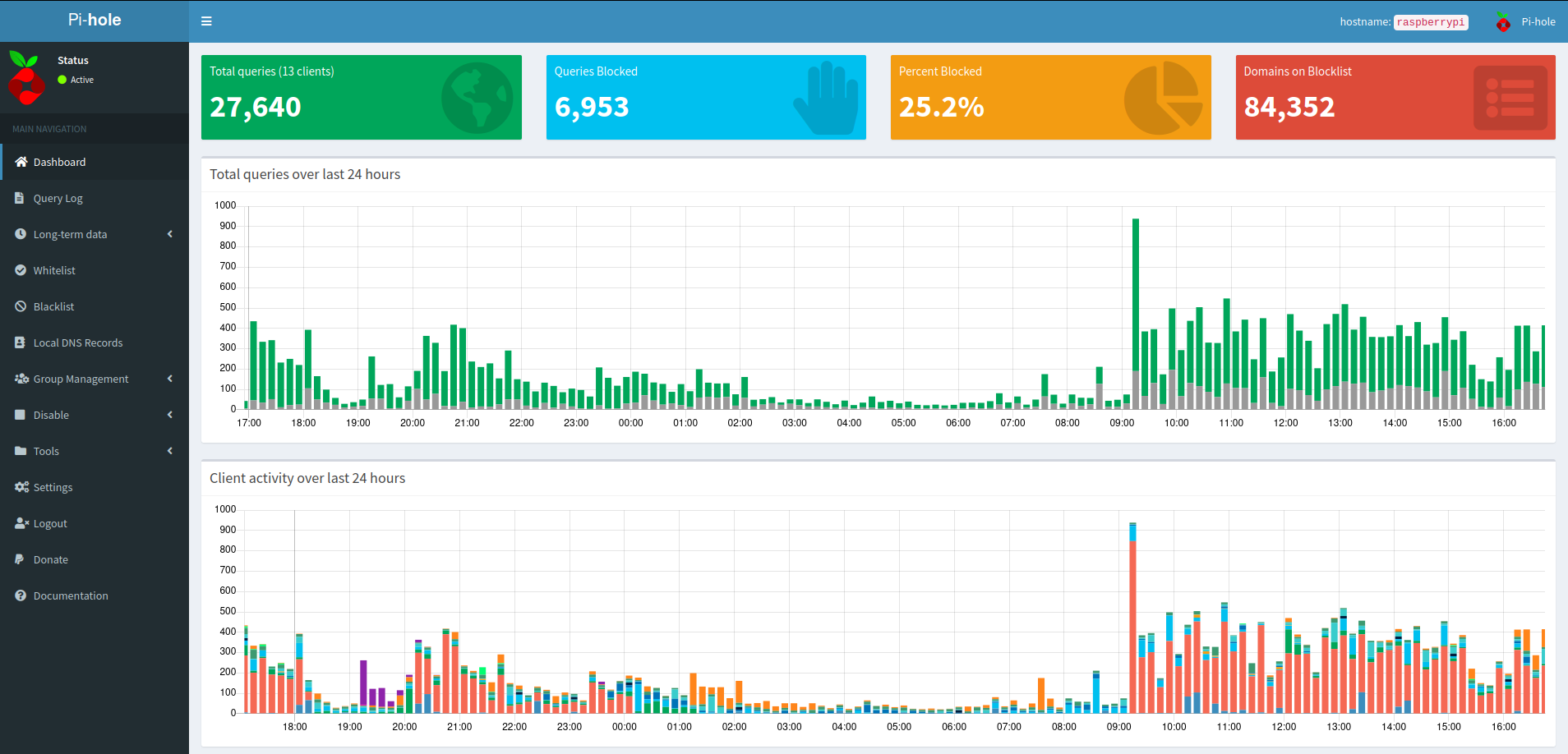Select Query Log in the main navigation
Viewport: 1568px width, 754px height.
[x=58, y=198]
